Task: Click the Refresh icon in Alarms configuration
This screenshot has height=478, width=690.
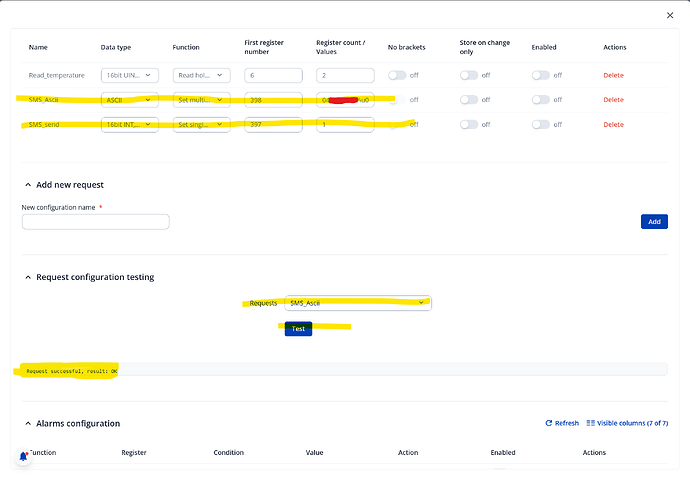Action: [x=548, y=423]
